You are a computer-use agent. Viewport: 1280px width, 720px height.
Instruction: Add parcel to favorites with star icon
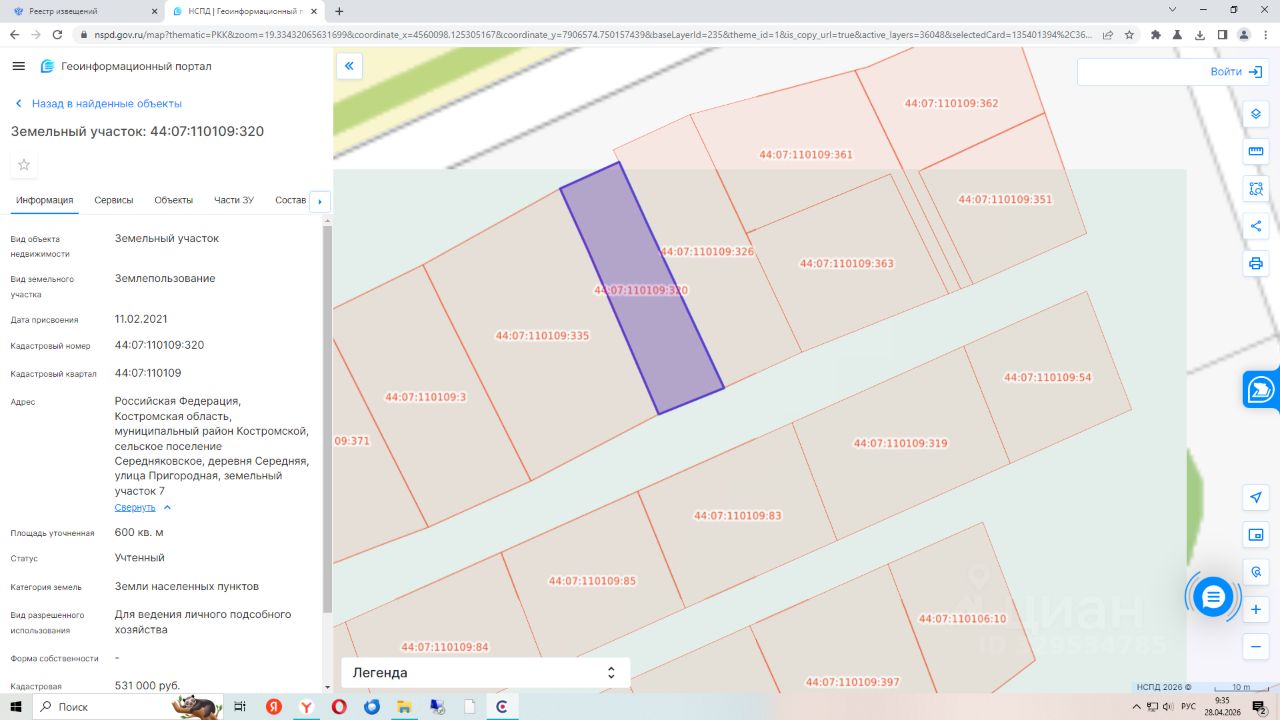[x=24, y=165]
